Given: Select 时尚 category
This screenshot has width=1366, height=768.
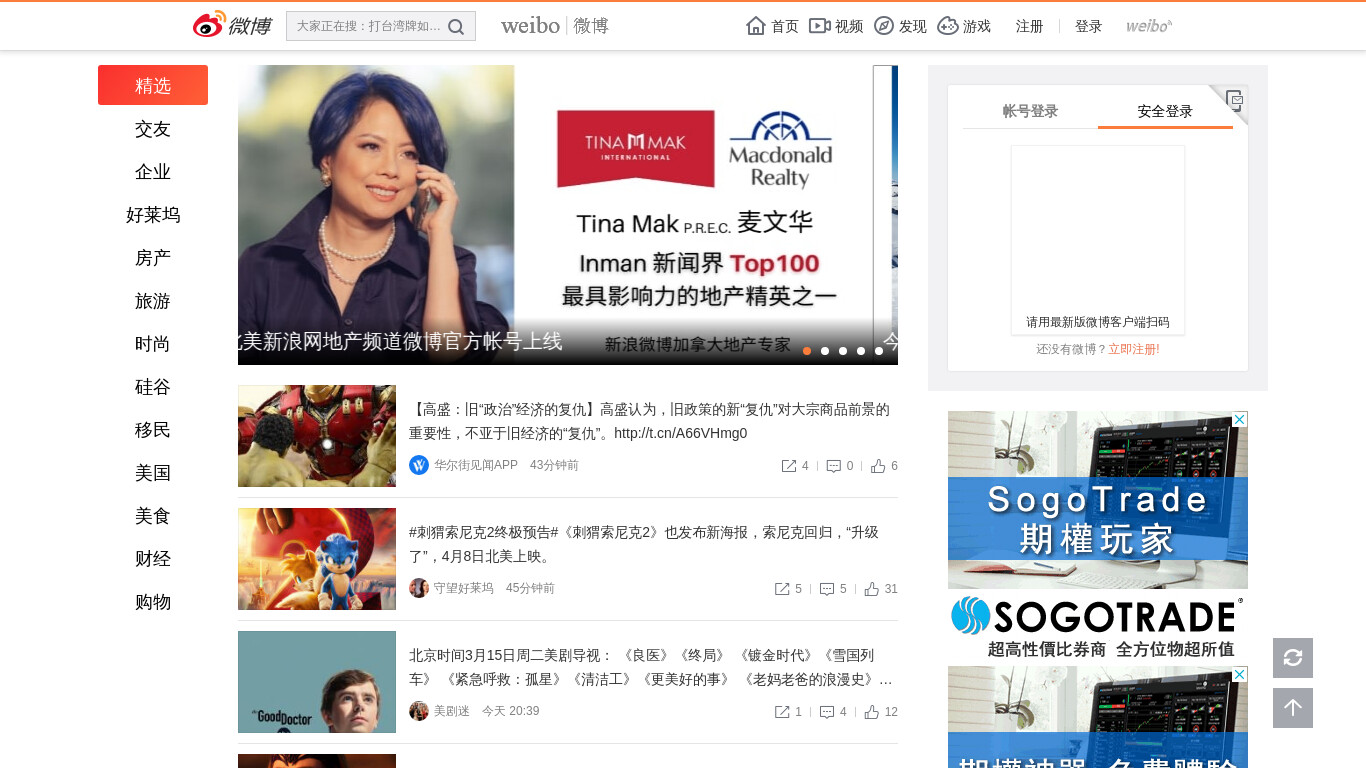Looking at the screenshot, I should click(153, 344).
